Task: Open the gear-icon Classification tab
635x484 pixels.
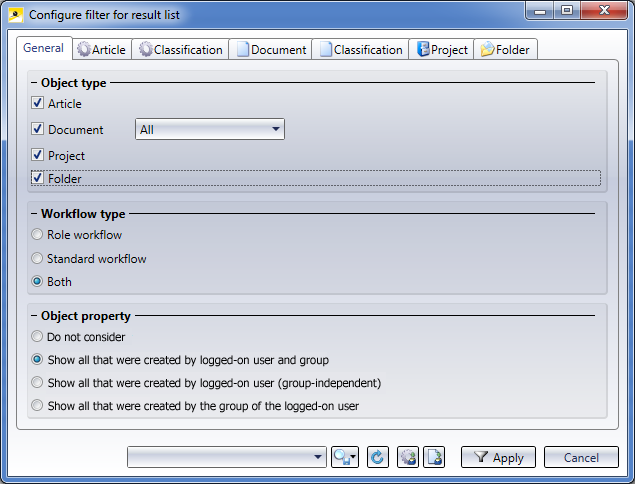Action: tap(182, 49)
